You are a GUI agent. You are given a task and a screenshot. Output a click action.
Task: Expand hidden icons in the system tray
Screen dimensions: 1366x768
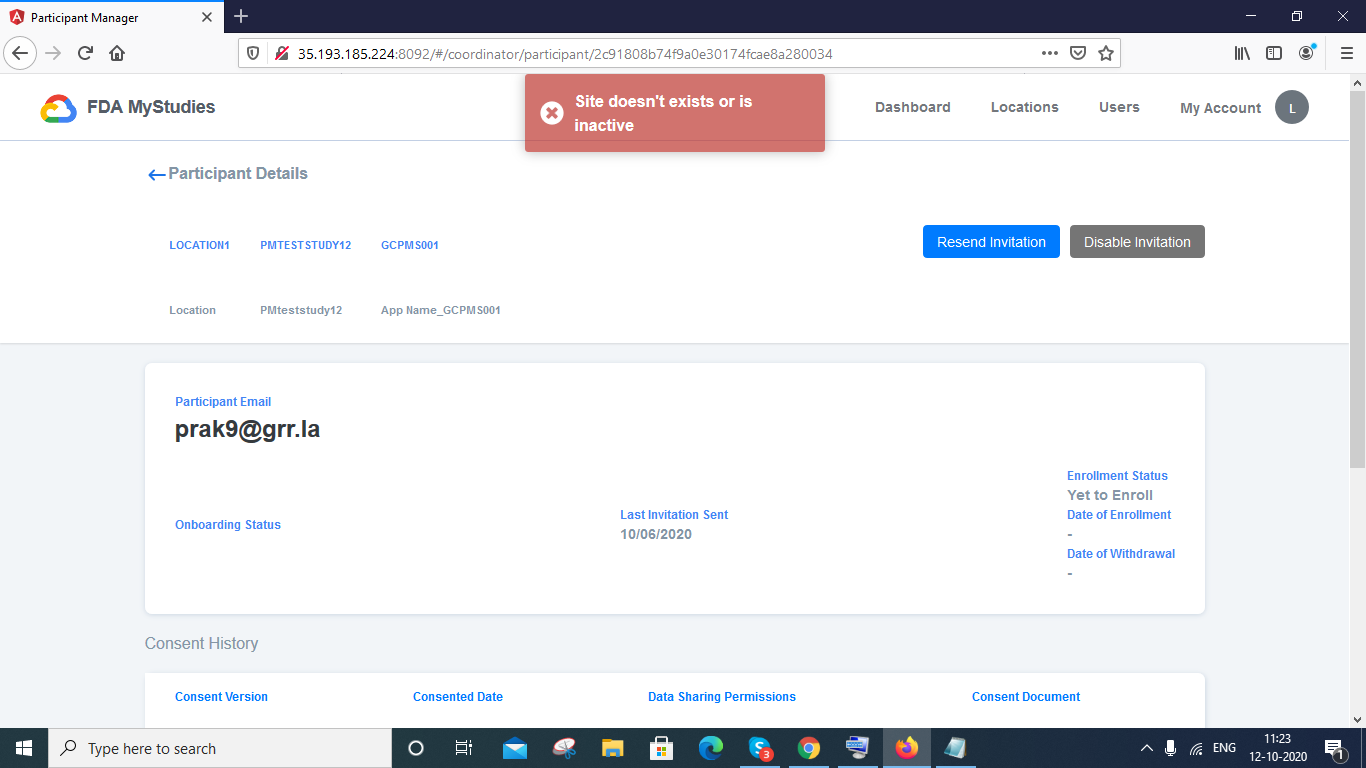1147,748
